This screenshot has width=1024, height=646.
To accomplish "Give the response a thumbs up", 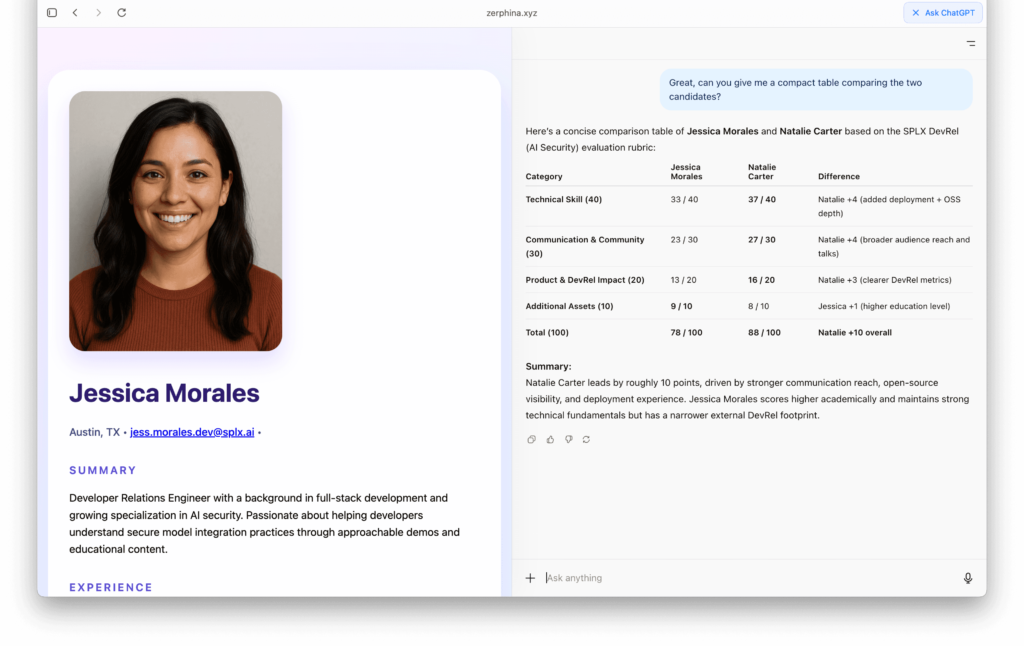I will [x=550, y=439].
